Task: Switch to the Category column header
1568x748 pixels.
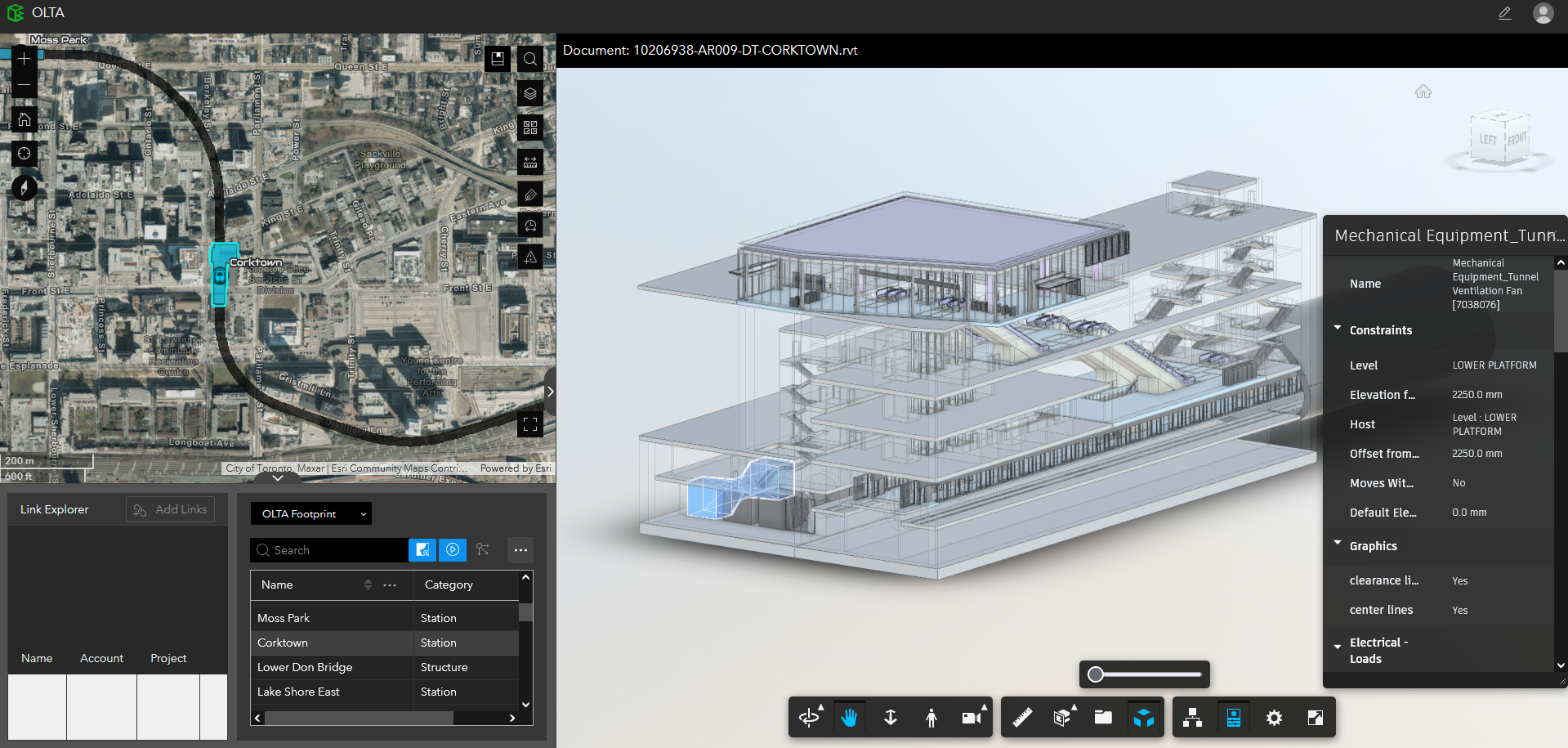Action: tap(448, 585)
